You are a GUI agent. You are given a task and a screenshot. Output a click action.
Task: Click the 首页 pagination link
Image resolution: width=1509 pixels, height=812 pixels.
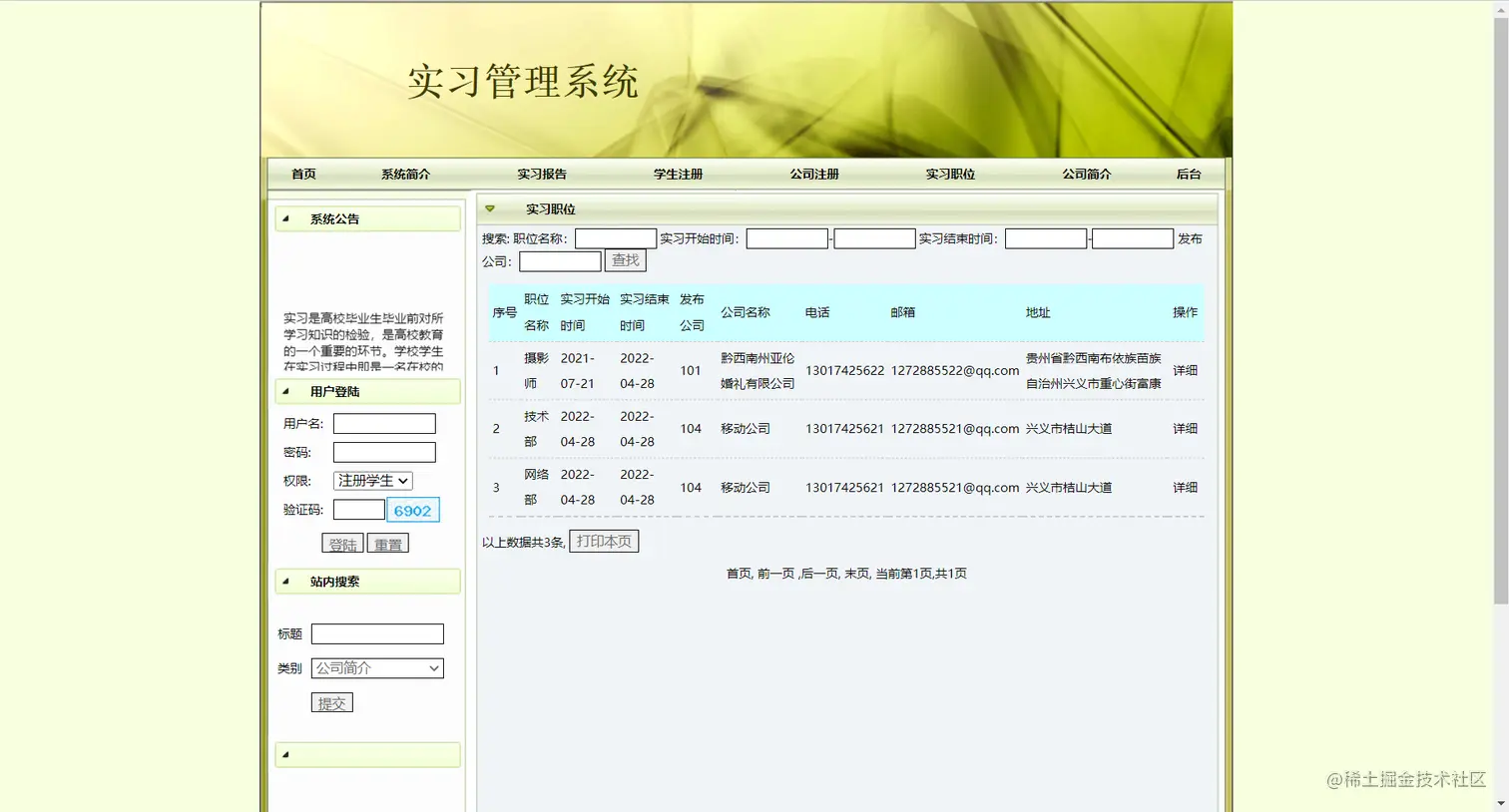(739, 574)
